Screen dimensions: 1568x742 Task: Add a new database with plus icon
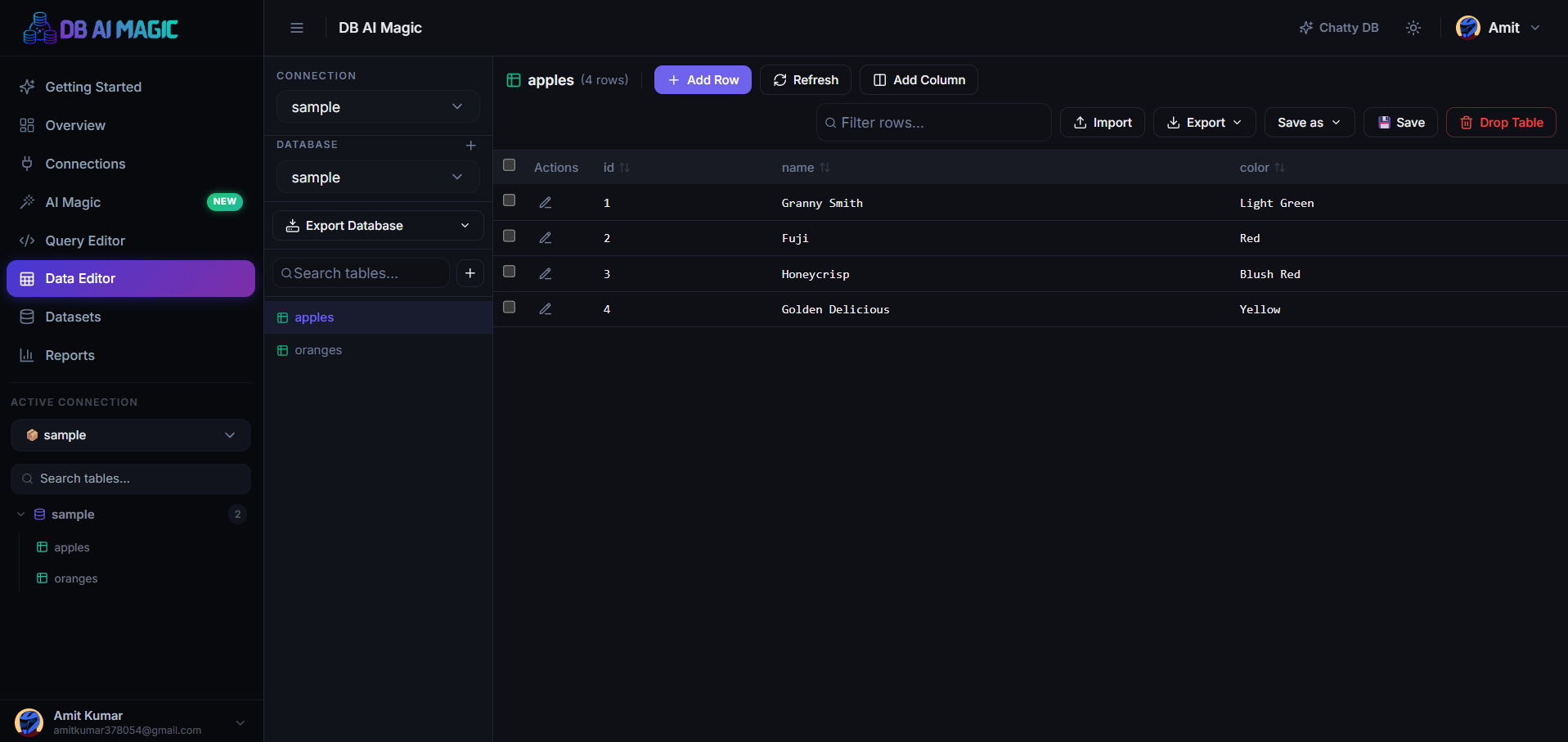click(x=471, y=145)
